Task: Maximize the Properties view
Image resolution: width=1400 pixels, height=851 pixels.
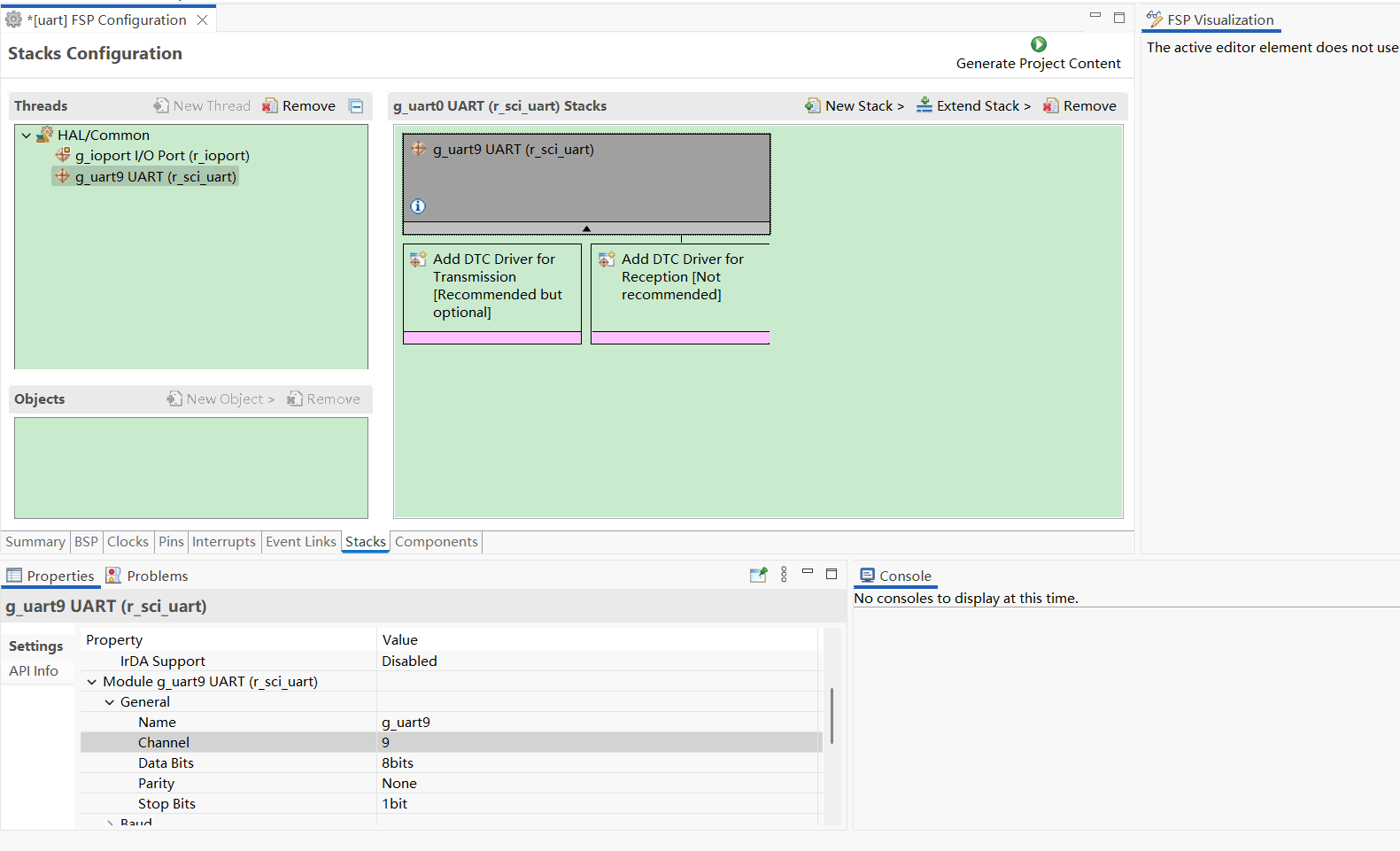Action: [x=831, y=574]
